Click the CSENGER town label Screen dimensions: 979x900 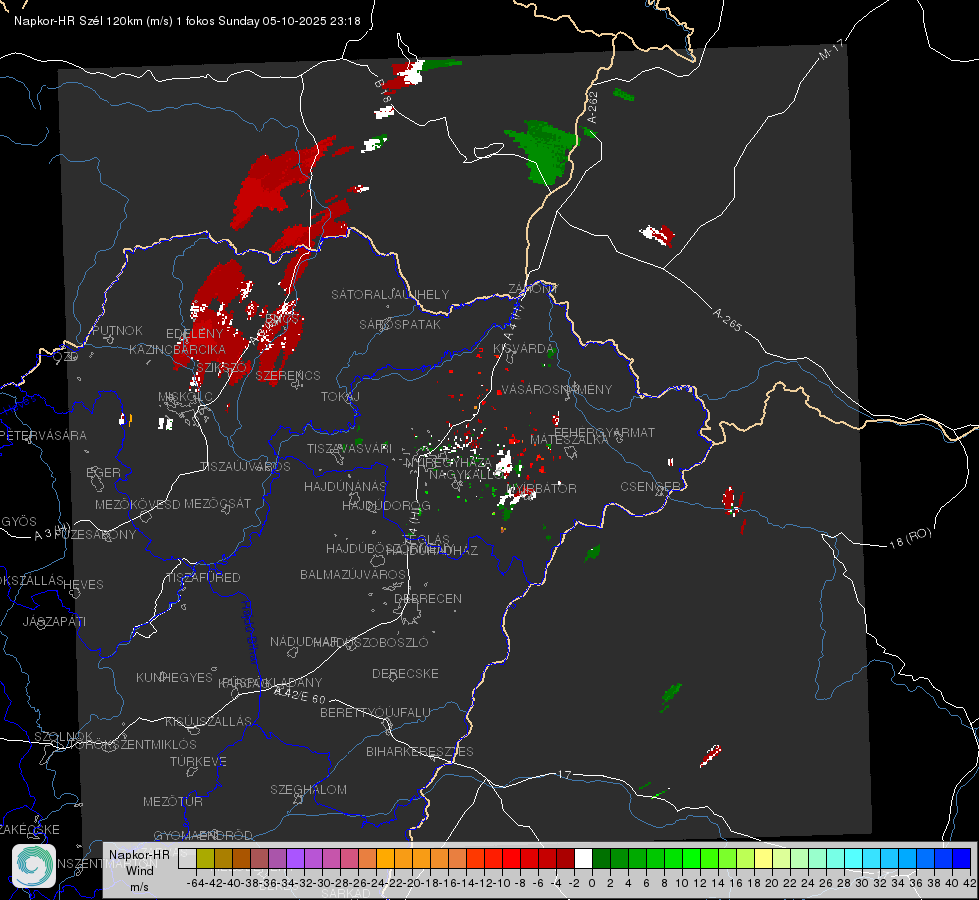650,487
